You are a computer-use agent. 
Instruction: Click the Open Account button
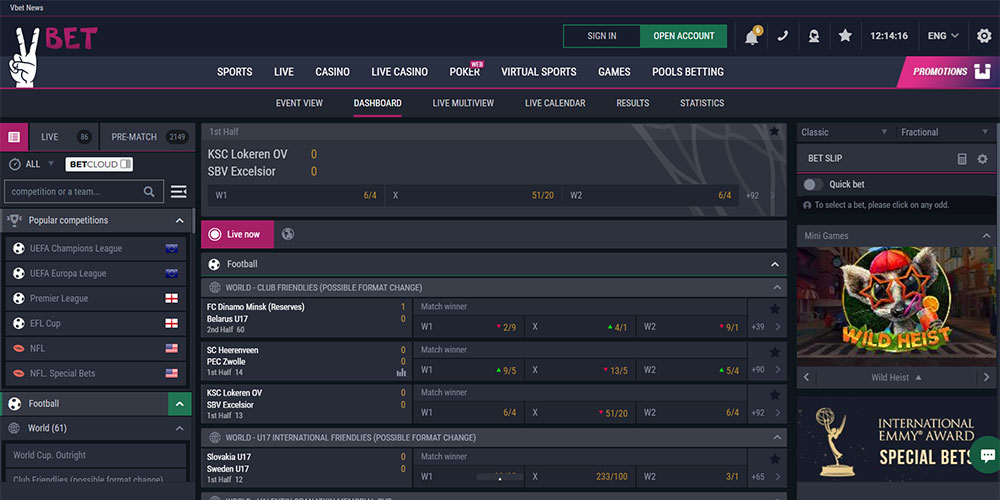tap(684, 36)
